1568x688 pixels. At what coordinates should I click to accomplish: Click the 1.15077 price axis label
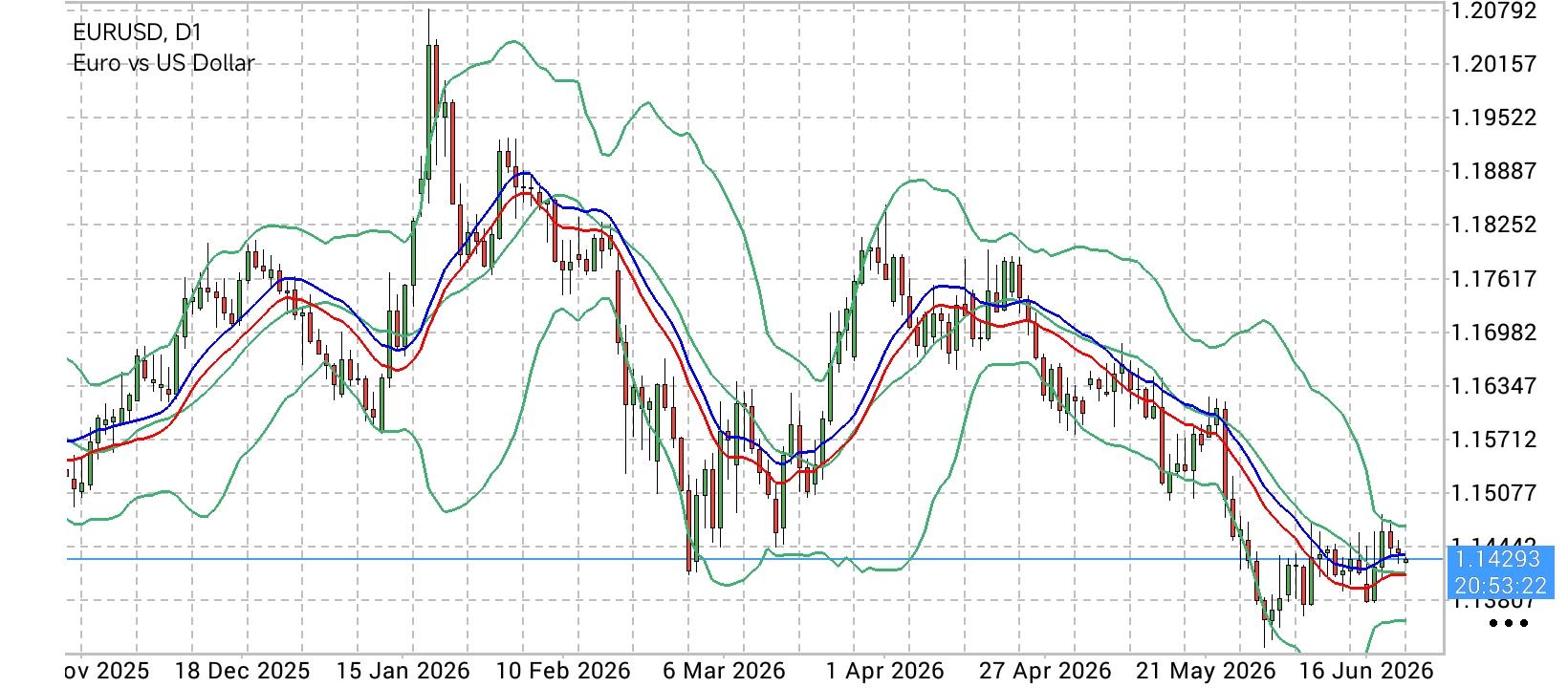[1493, 493]
